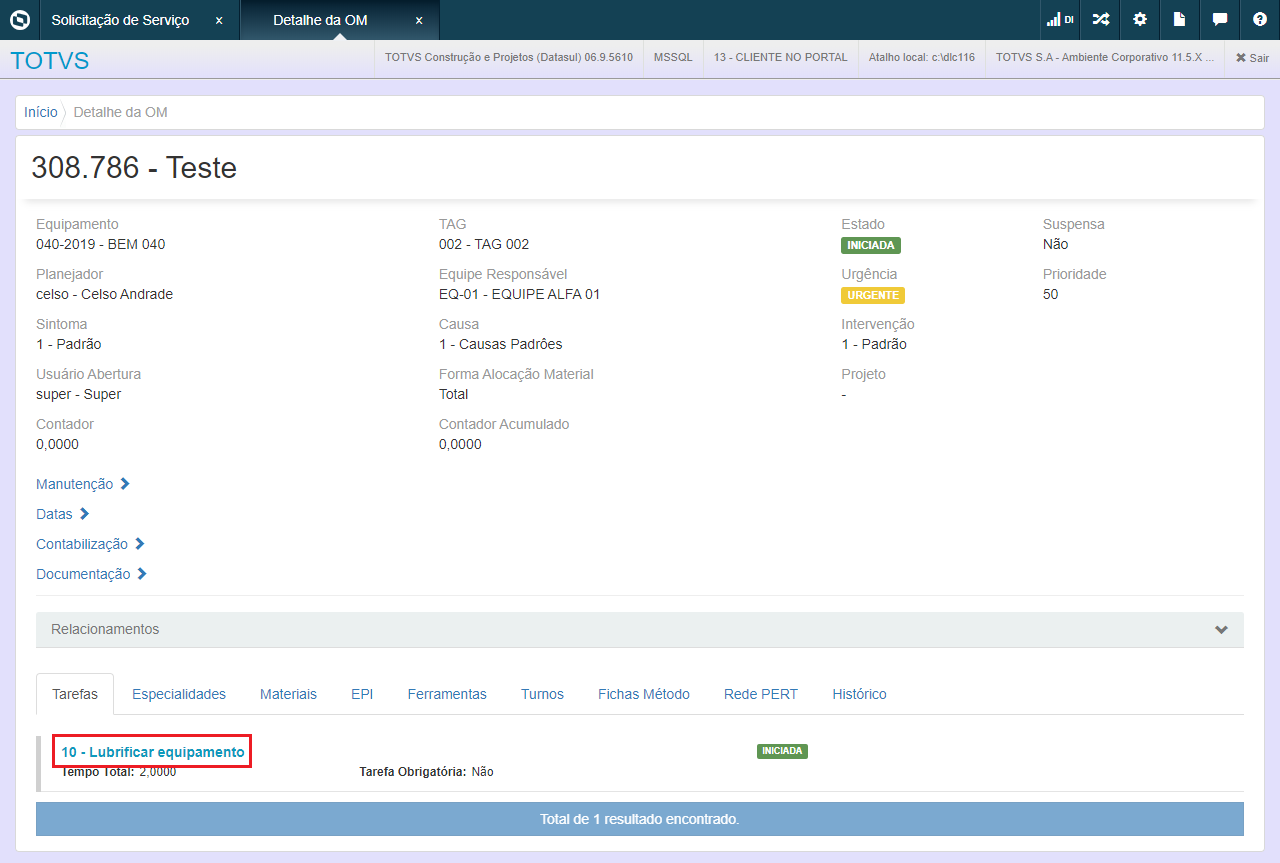Expand Relacionamentos panel chevron
This screenshot has width=1280, height=863.
pos(1221,629)
